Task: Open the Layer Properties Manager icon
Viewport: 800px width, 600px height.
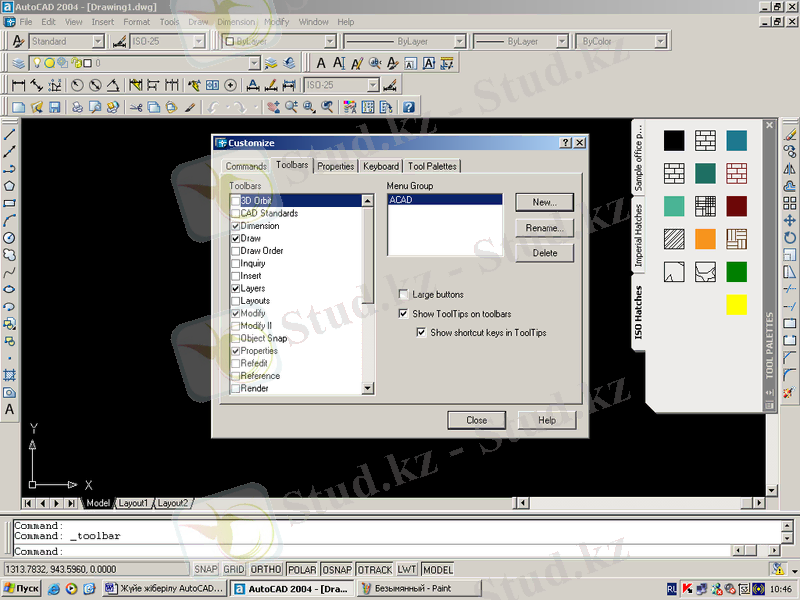Action: pos(19,63)
